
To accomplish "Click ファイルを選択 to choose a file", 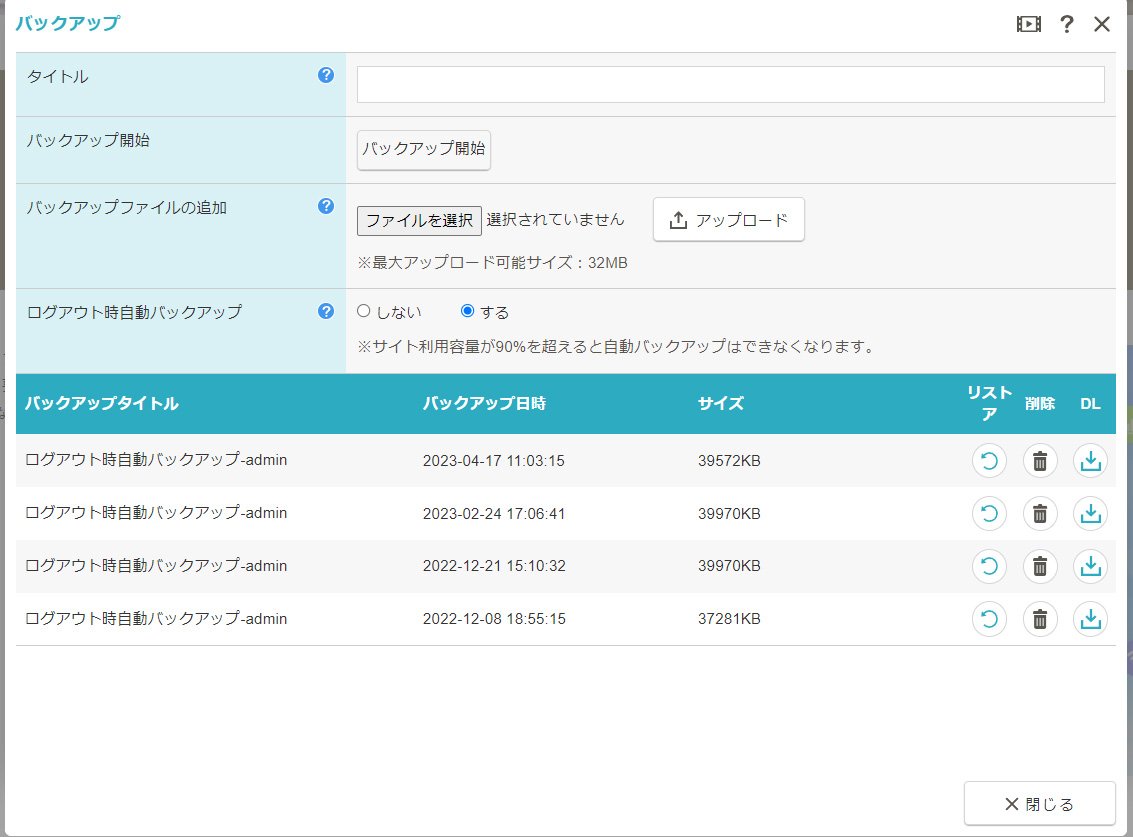I will click(x=419, y=220).
